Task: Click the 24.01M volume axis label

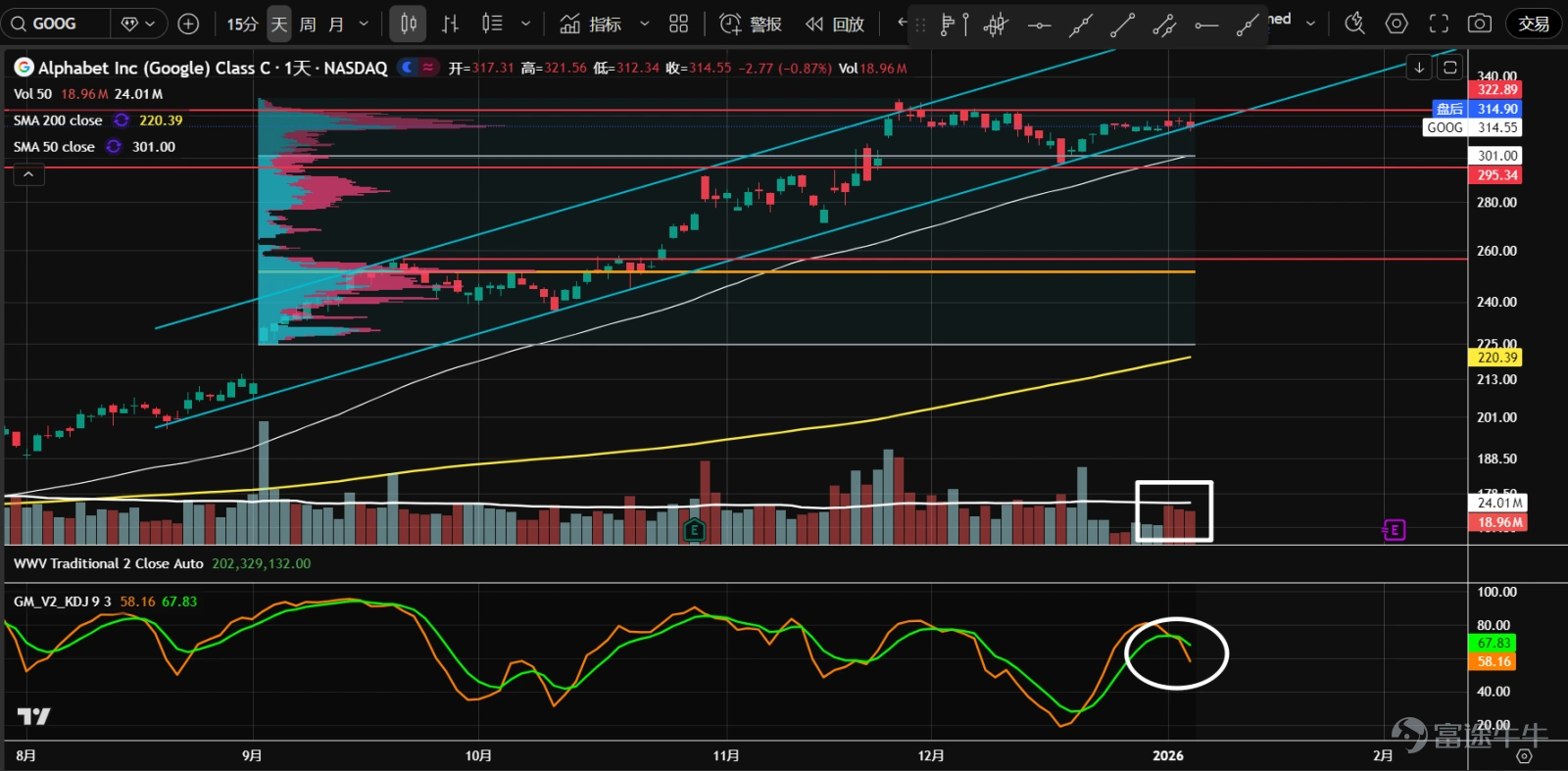Action: coord(1499,504)
